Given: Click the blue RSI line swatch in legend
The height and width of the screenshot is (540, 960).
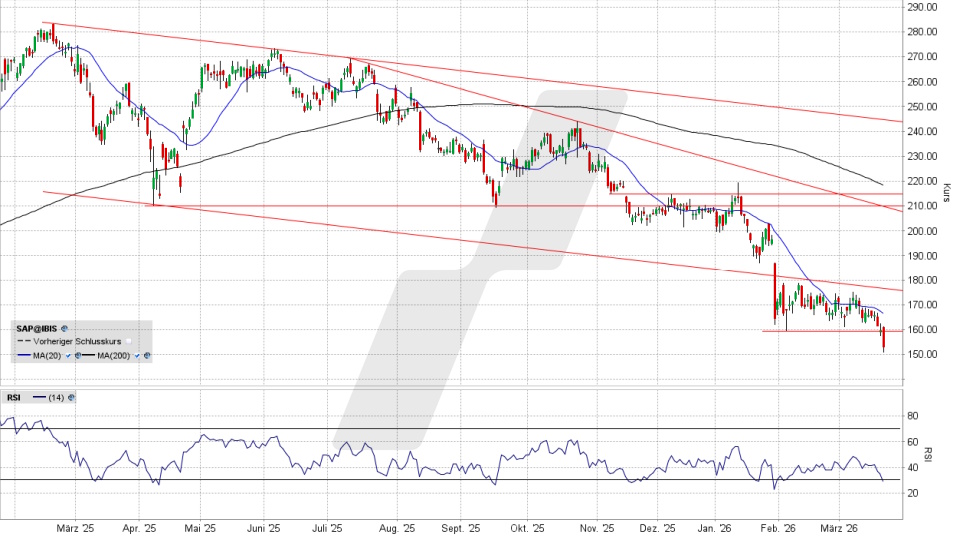Looking at the screenshot, I should 40,397.
